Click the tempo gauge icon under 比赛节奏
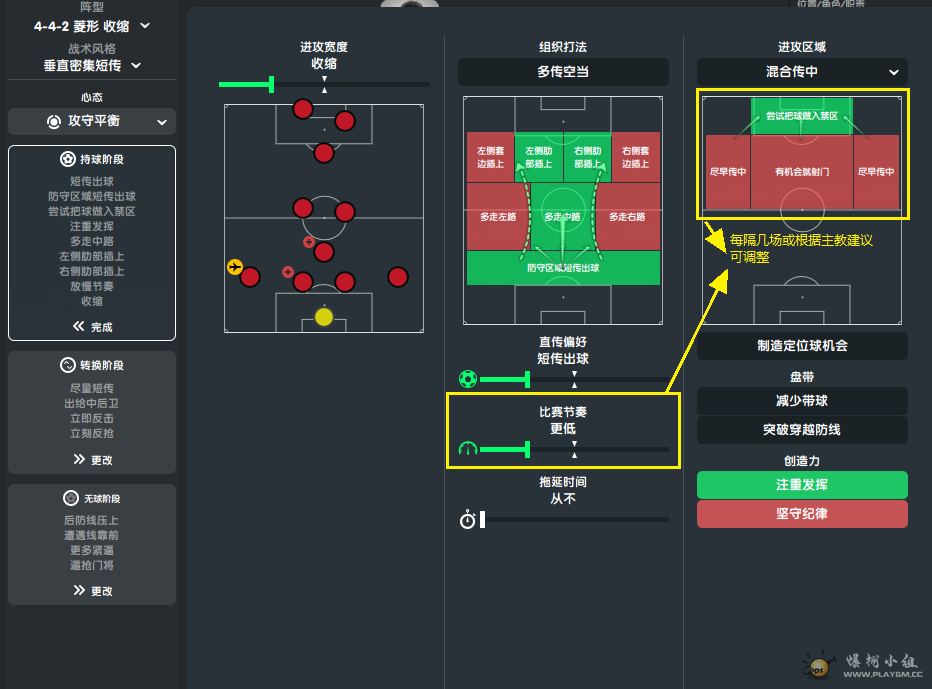The height and width of the screenshot is (689, 932). point(468,449)
